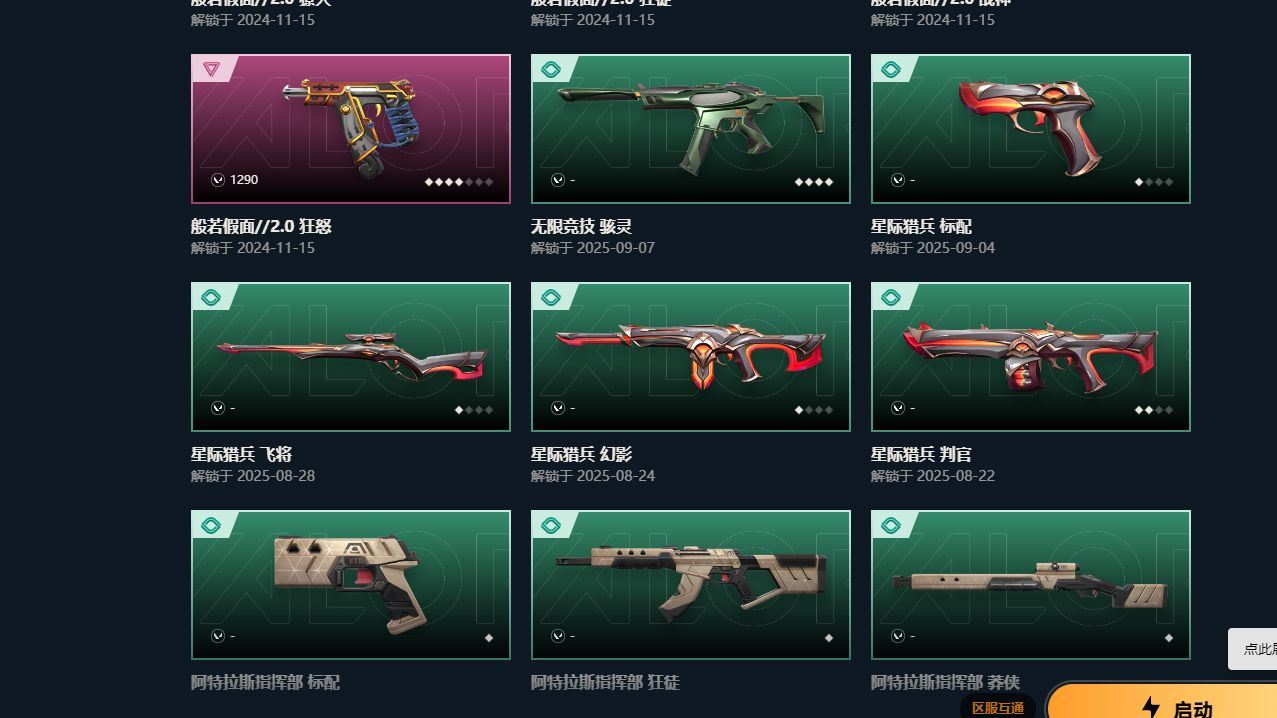Screen dimensions: 1277x718
Task: Click the lightning bolt icon on 启动 button
Action: (1151, 708)
